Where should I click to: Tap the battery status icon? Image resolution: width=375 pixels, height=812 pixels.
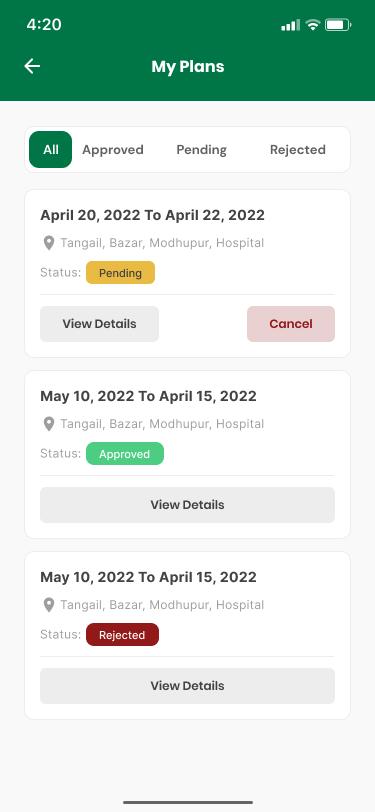(338, 24)
